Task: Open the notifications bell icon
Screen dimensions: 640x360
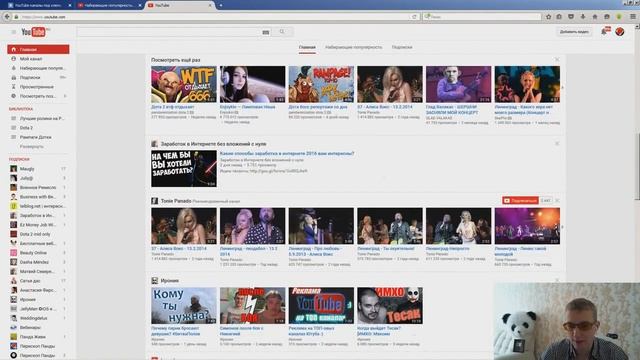Action: [604, 32]
